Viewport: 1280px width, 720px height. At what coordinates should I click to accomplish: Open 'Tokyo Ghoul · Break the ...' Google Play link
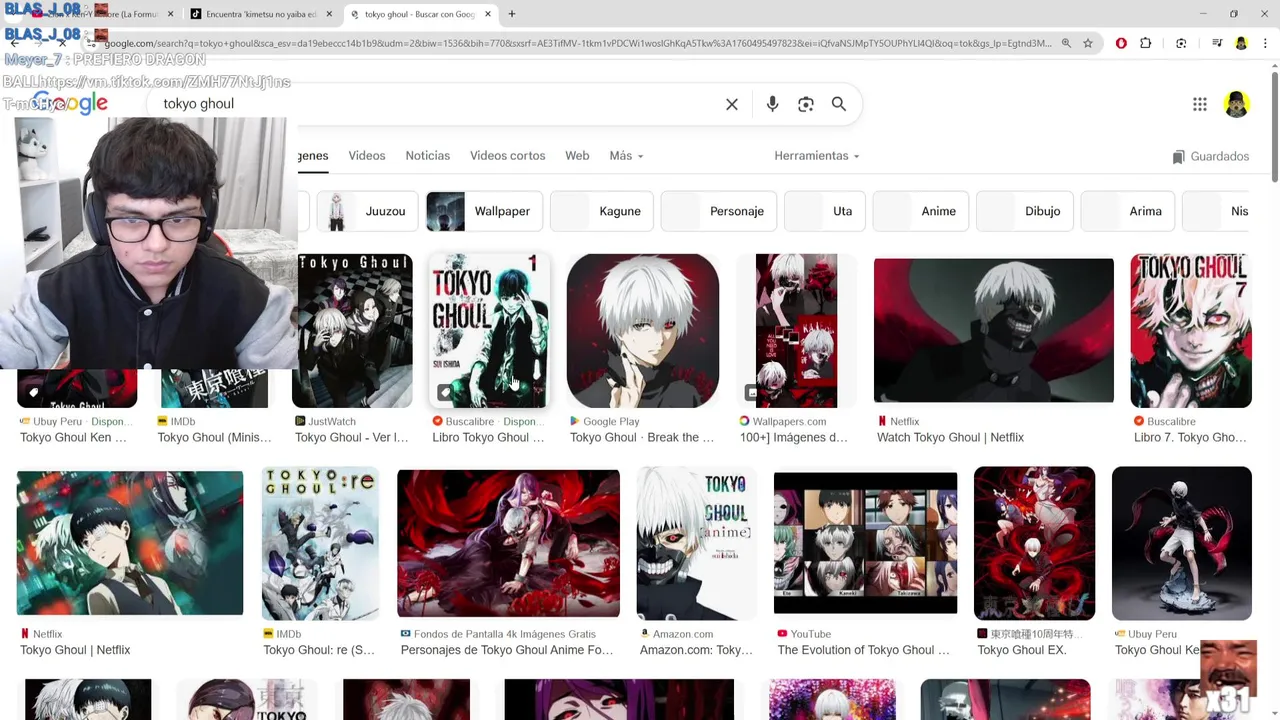tap(642, 437)
